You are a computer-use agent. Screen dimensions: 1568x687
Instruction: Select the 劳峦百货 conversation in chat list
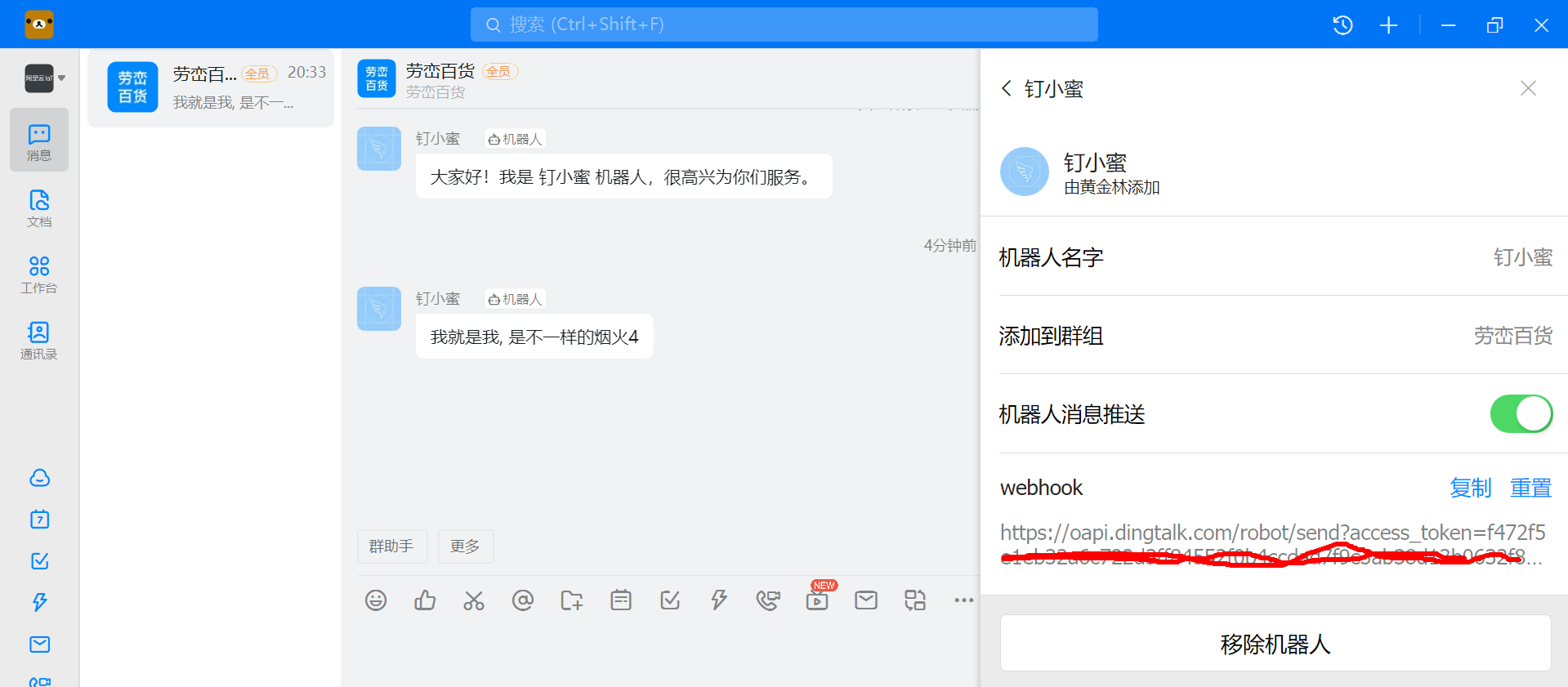(x=211, y=87)
